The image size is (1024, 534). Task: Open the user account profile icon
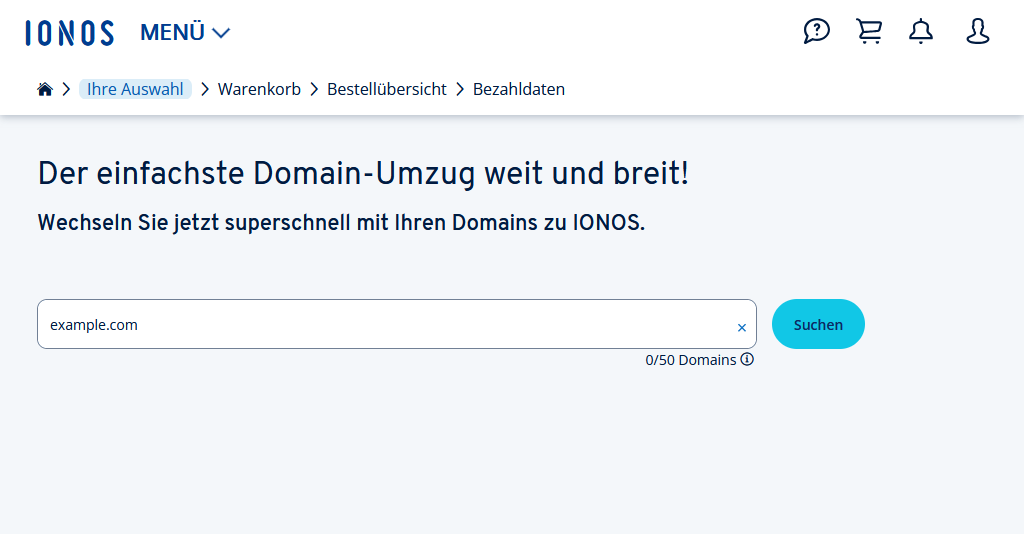point(977,32)
